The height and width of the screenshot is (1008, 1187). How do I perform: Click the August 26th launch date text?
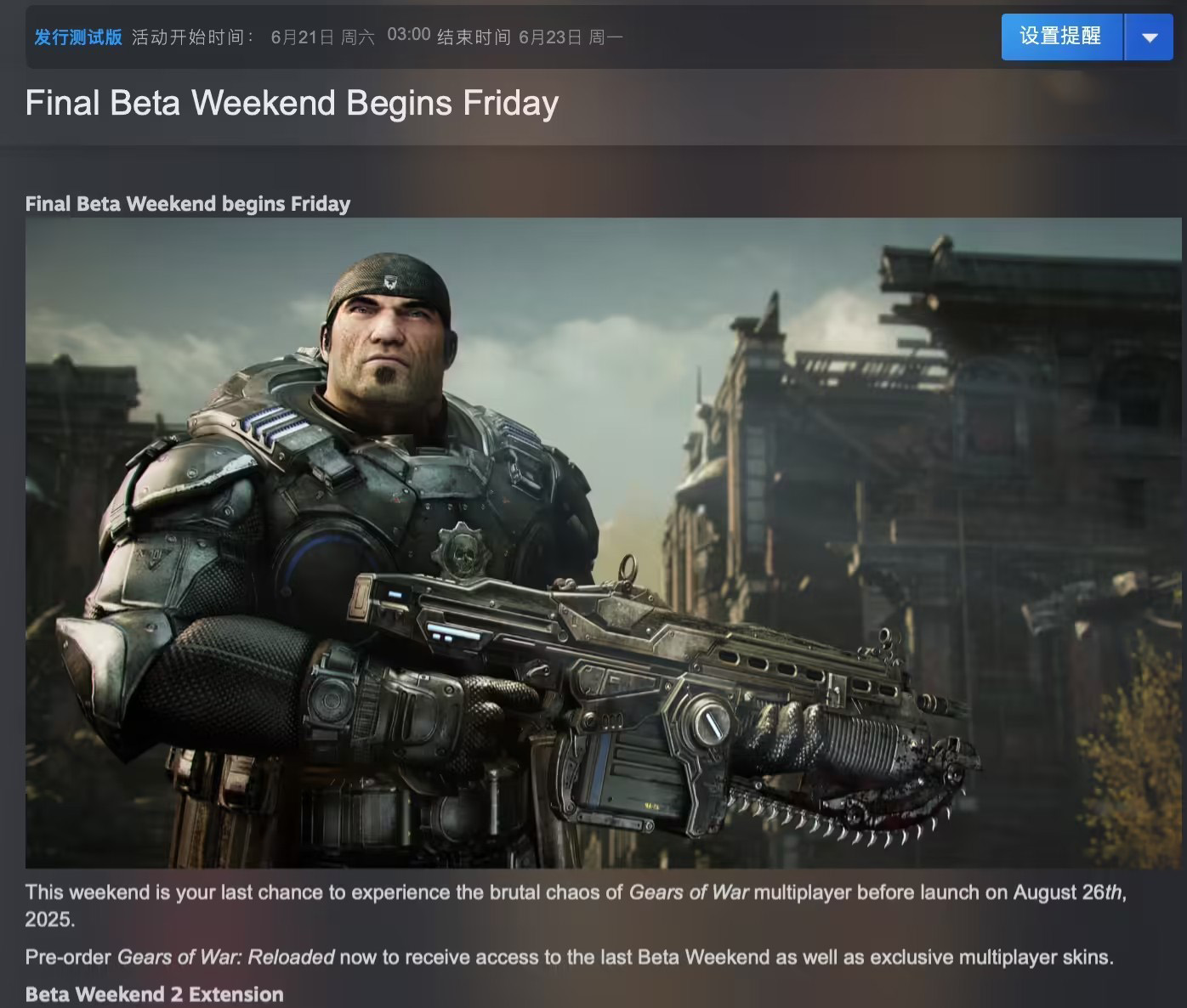pos(1069,892)
